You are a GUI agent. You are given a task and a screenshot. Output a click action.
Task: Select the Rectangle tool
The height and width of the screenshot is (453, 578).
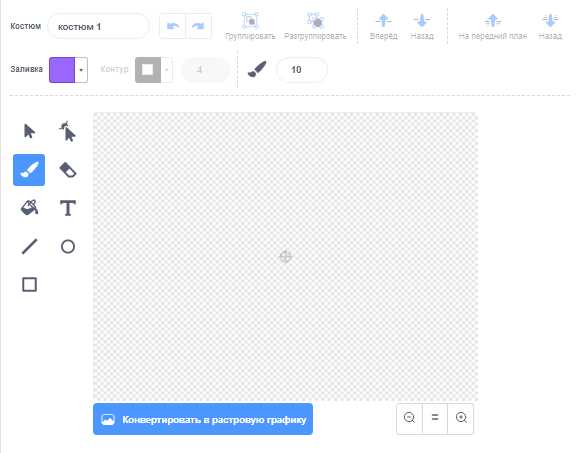coord(29,285)
